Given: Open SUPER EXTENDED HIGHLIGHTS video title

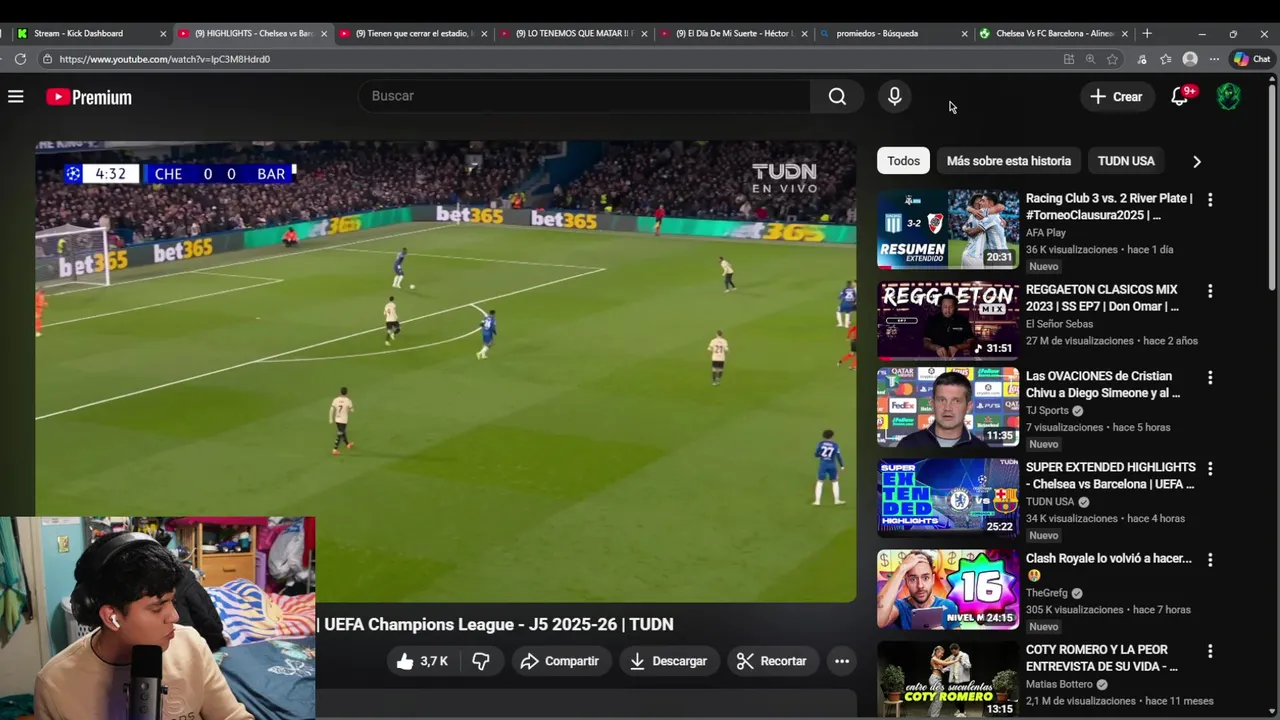Looking at the screenshot, I should [1111, 476].
